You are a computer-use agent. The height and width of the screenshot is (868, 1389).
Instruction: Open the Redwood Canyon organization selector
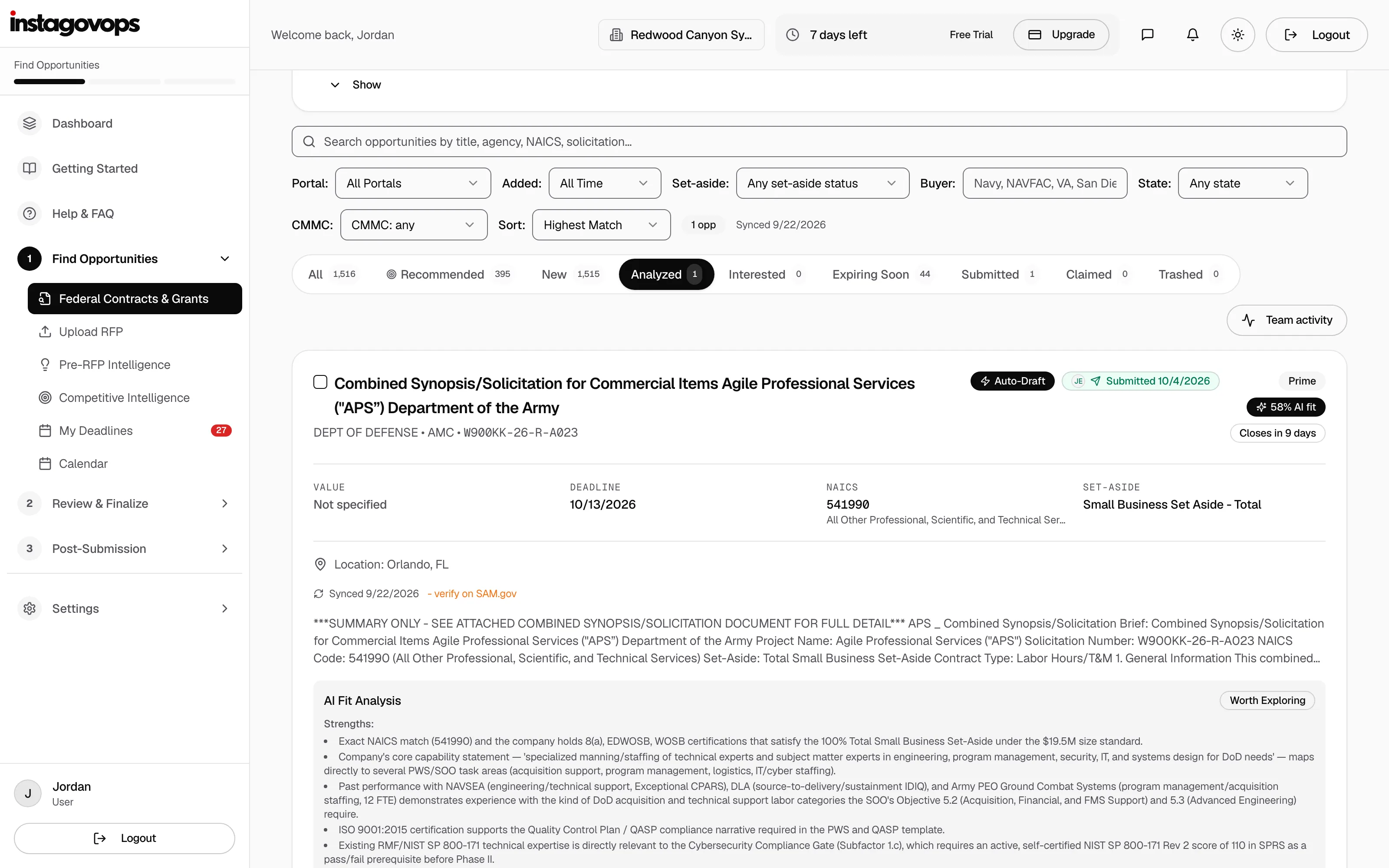pos(681,34)
